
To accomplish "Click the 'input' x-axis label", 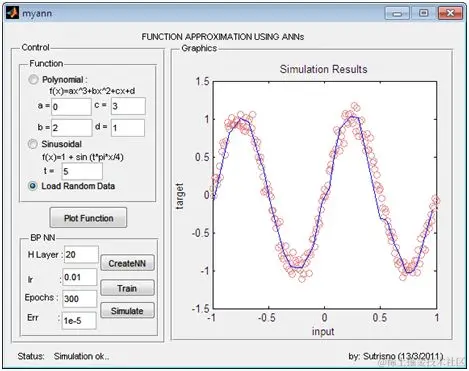I will click(x=323, y=332).
